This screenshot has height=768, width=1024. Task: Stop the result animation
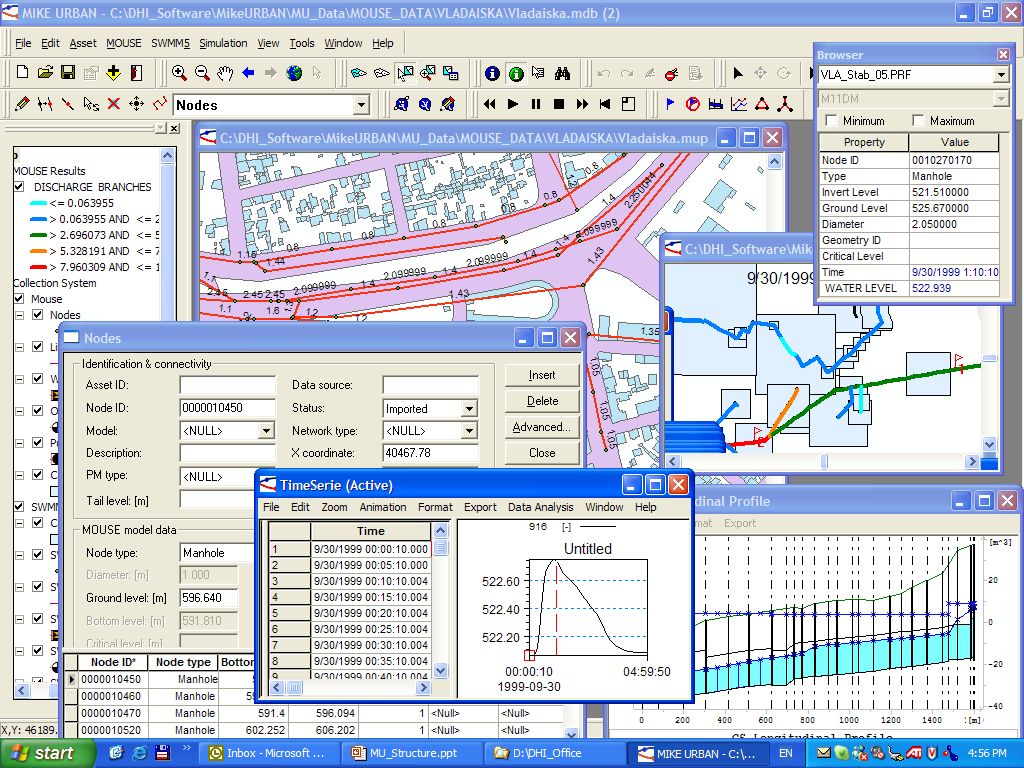558,104
